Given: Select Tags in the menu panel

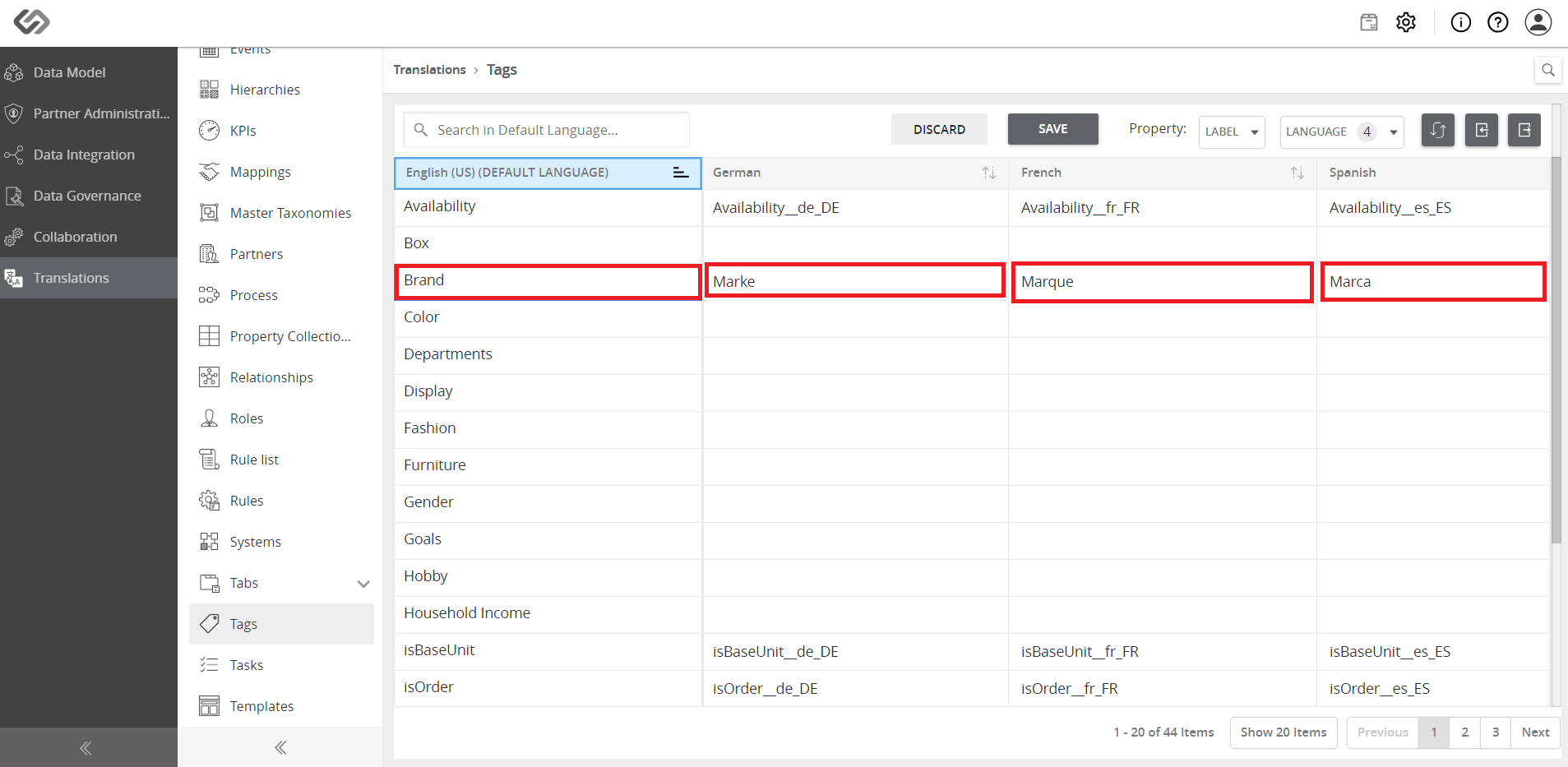Looking at the screenshot, I should click(x=281, y=624).
